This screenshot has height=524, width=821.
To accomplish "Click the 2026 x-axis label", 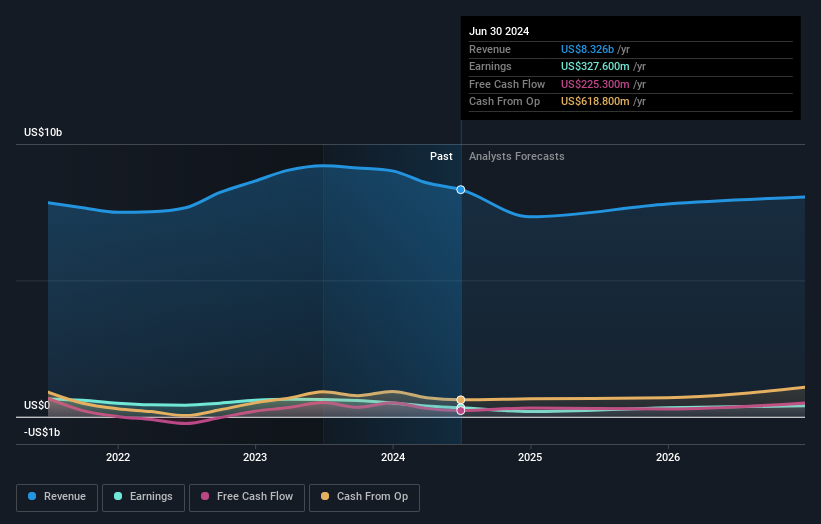I will click(x=668, y=457).
